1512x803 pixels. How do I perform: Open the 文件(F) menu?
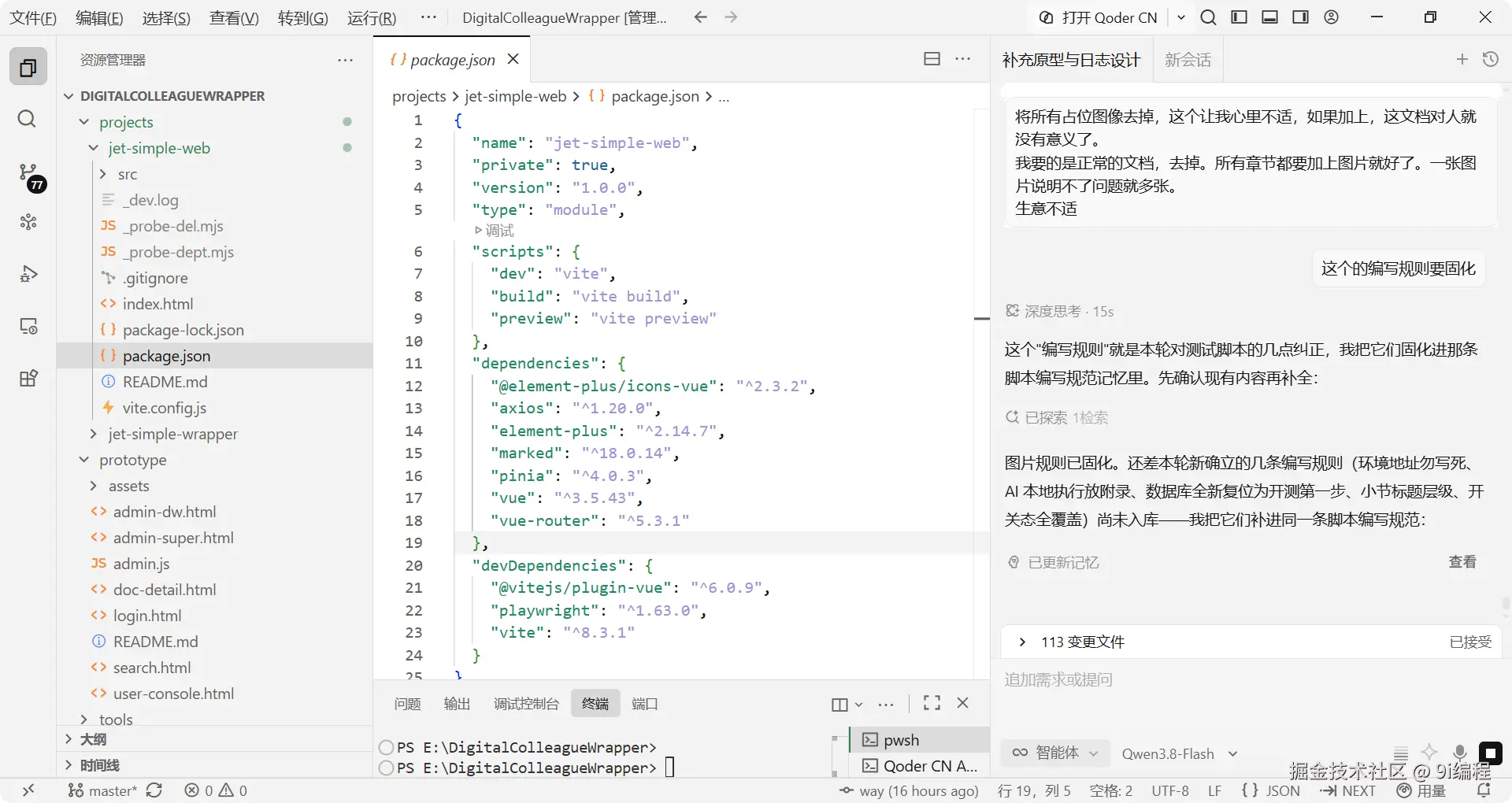pos(33,17)
